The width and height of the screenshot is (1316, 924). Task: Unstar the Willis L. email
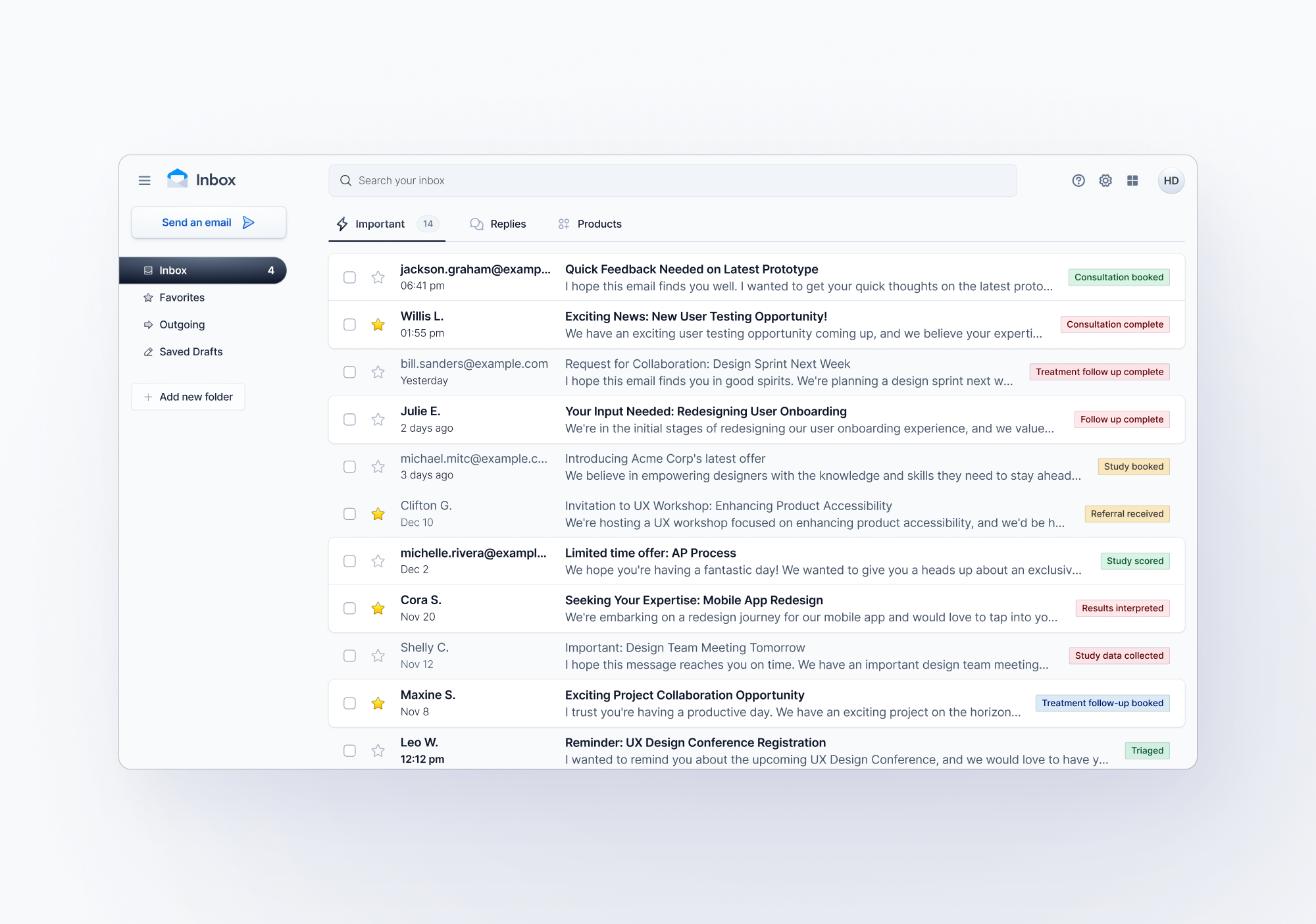pos(378,324)
